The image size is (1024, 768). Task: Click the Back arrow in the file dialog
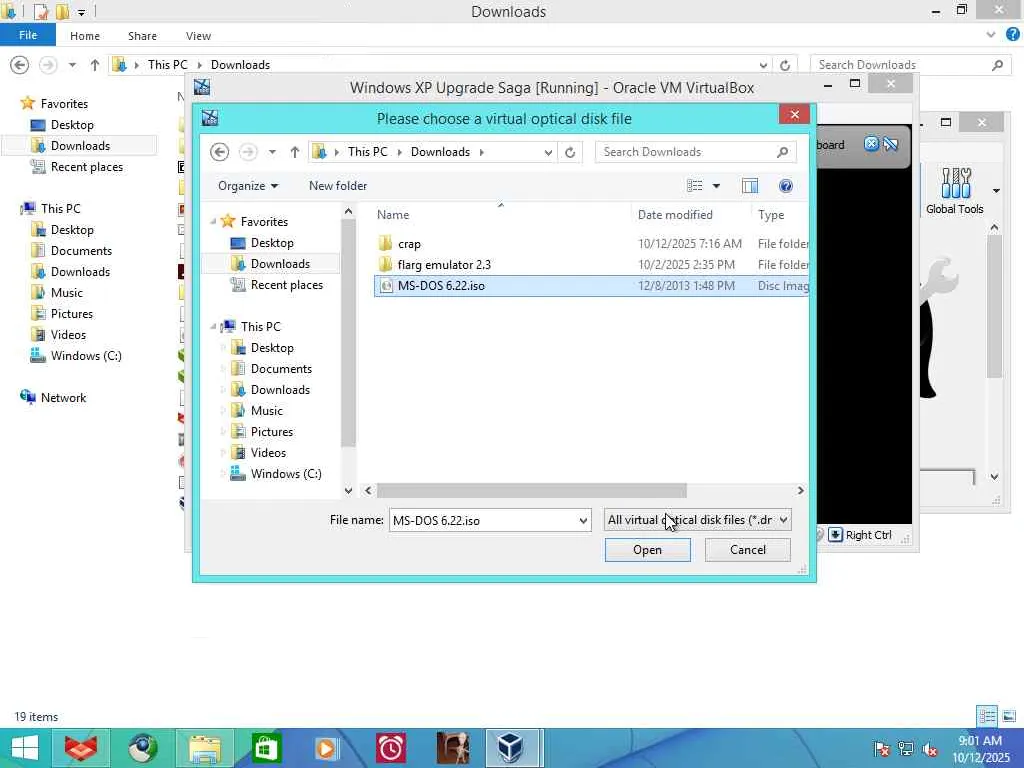[219, 152]
